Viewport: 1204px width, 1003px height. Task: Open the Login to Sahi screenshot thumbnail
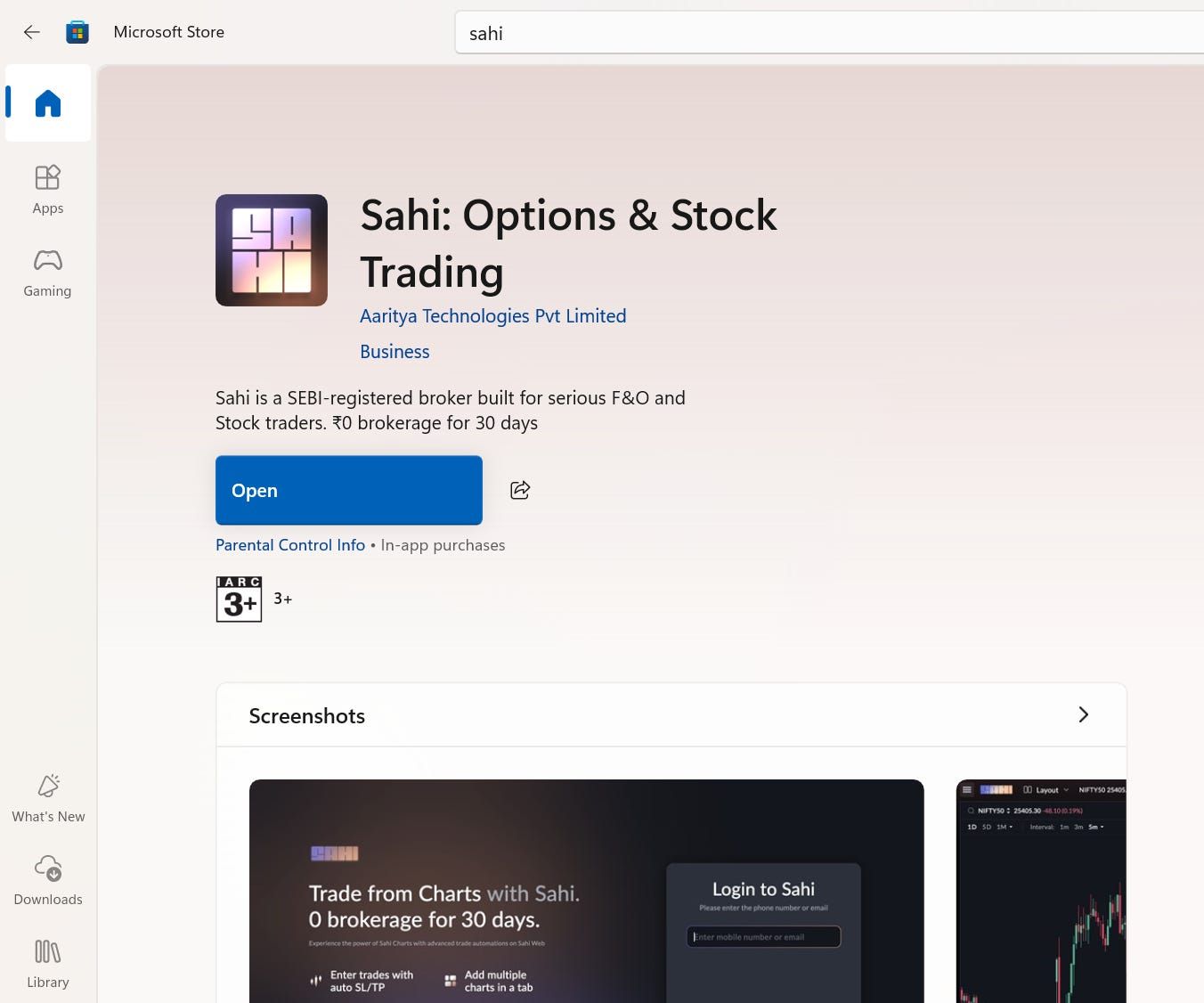pyautogui.click(x=586, y=891)
